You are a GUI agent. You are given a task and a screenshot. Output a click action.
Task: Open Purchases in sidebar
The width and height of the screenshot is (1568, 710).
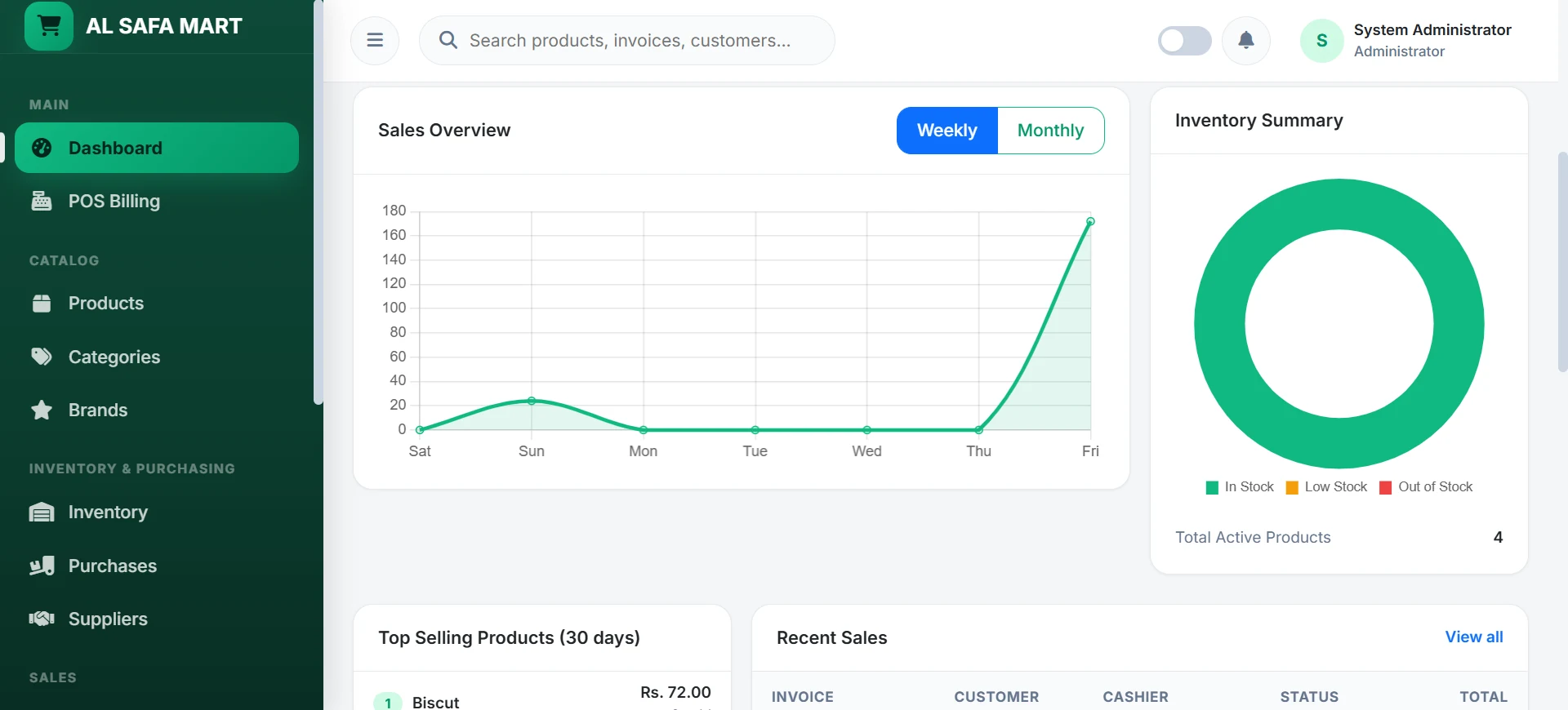pos(157,566)
